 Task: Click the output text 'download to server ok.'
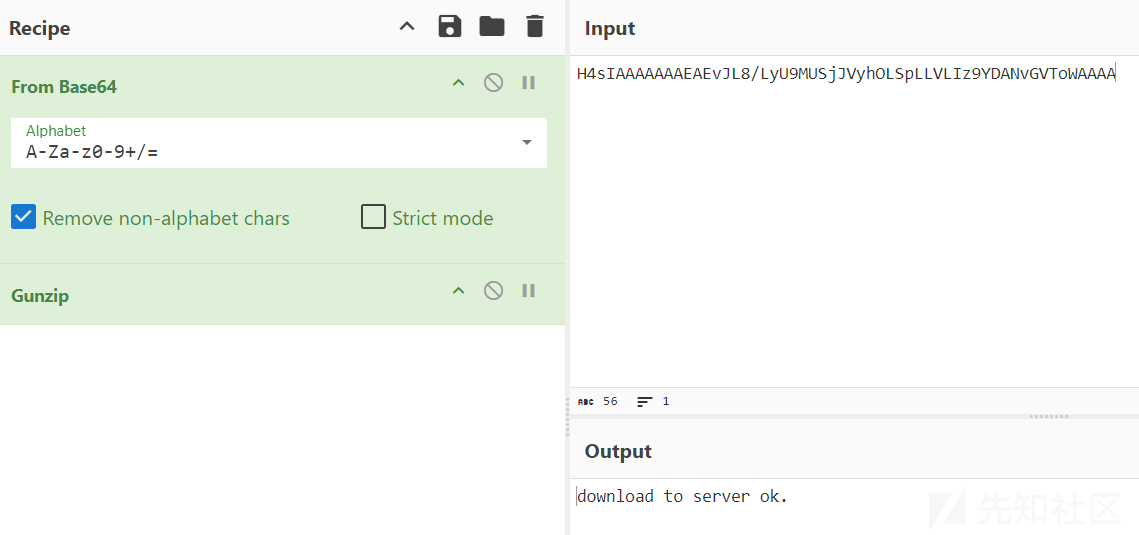(682, 497)
